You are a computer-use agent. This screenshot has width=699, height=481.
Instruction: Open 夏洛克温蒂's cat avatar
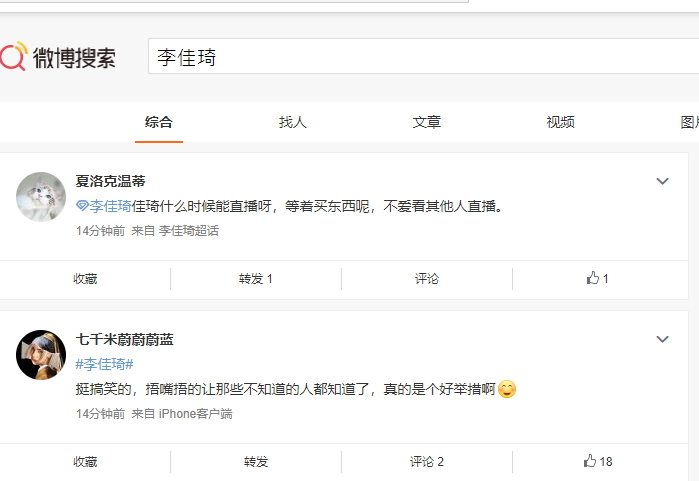point(41,197)
